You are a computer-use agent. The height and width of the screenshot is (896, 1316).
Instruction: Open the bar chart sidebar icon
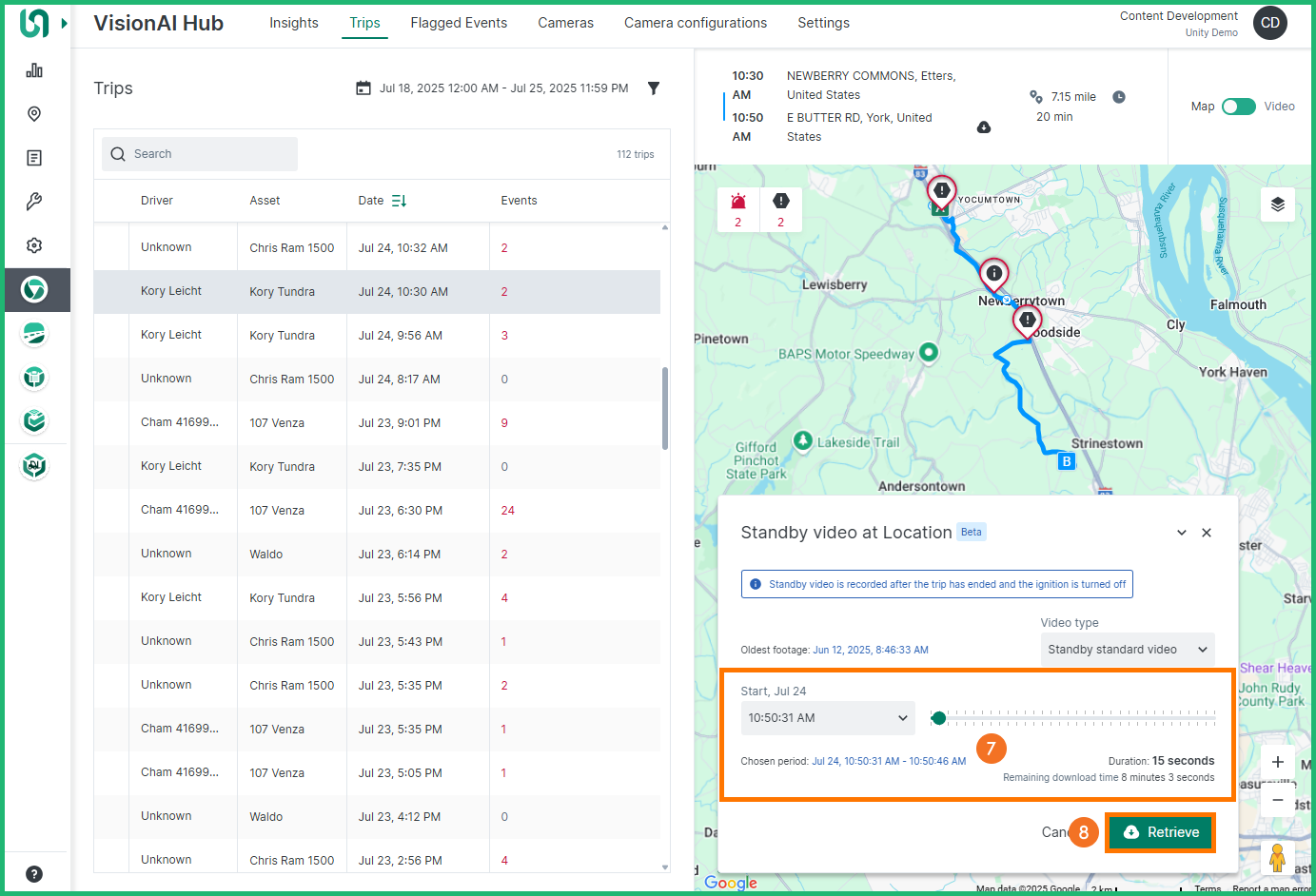34,70
